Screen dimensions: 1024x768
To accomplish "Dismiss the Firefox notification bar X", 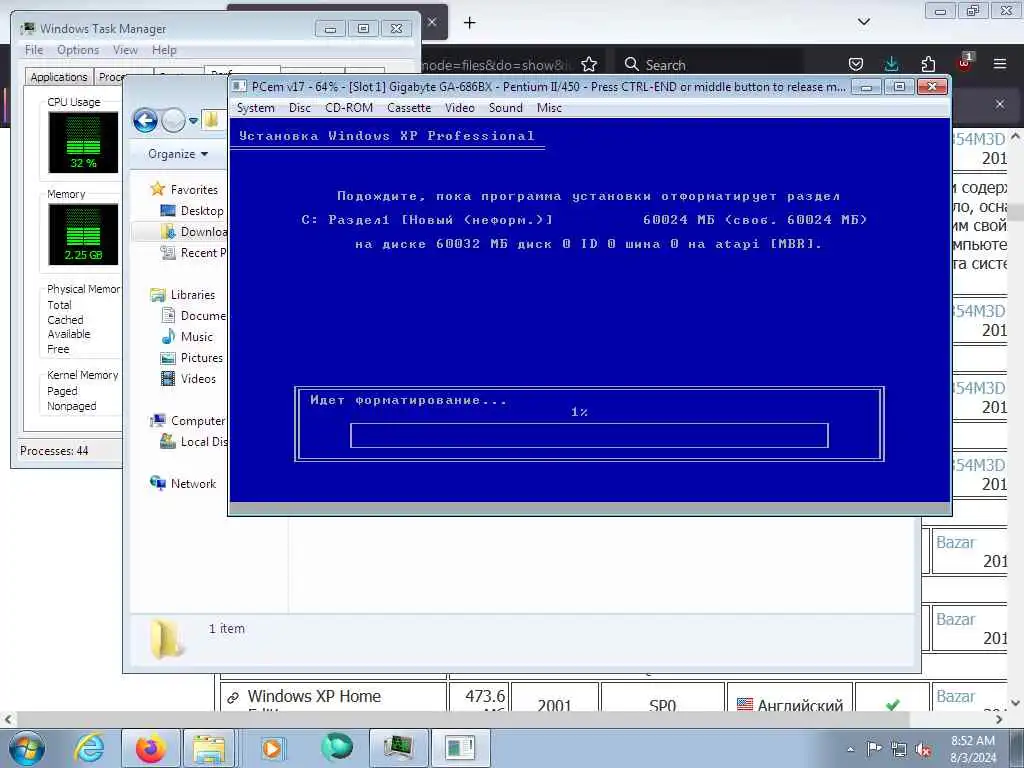I will 1000,104.
